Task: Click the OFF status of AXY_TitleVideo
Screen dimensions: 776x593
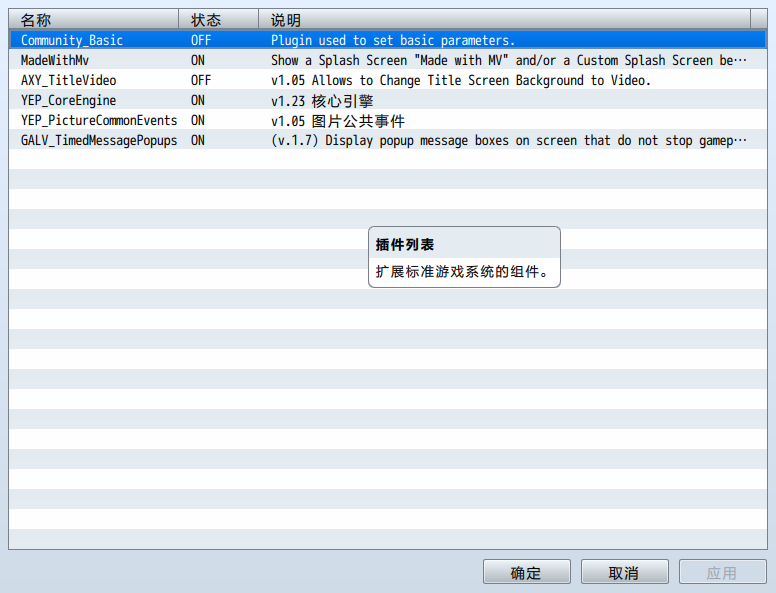Action: click(x=201, y=80)
